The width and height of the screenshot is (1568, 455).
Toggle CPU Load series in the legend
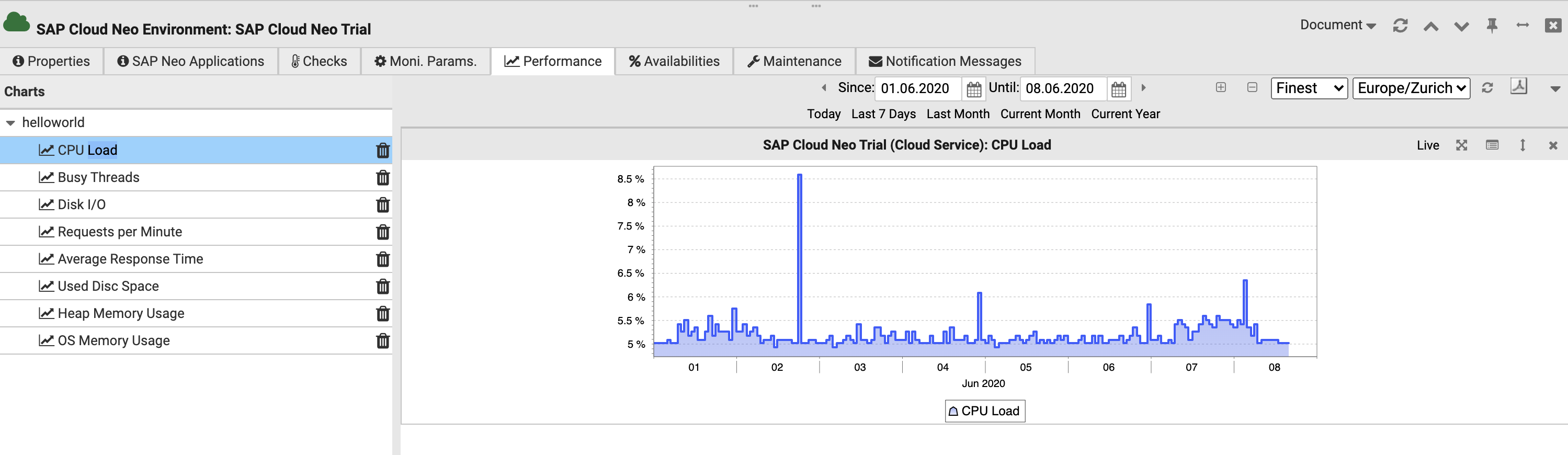[984, 411]
